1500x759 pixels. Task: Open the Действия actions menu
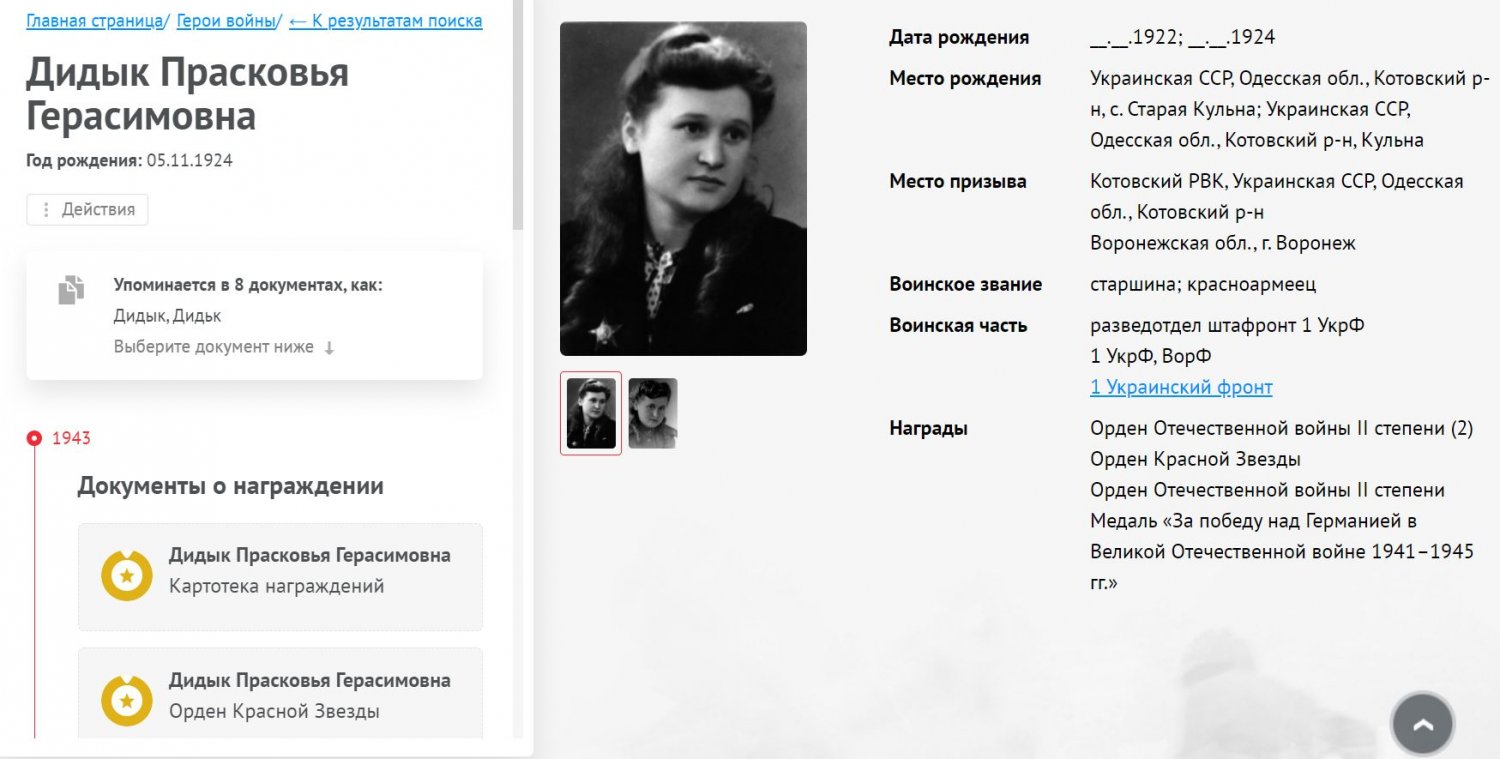click(87, 210)
